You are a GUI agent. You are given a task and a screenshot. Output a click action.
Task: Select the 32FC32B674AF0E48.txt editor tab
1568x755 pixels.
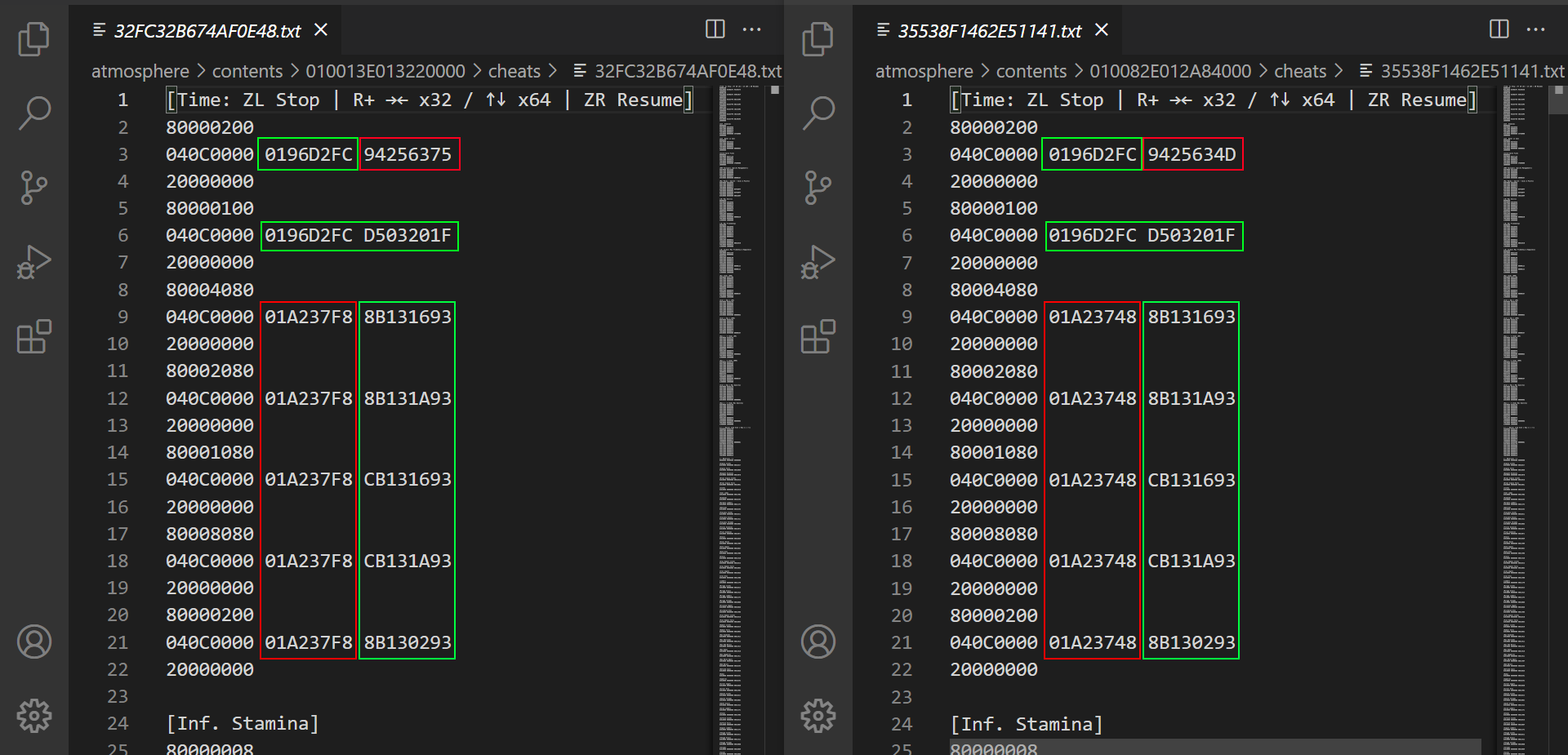207,31
